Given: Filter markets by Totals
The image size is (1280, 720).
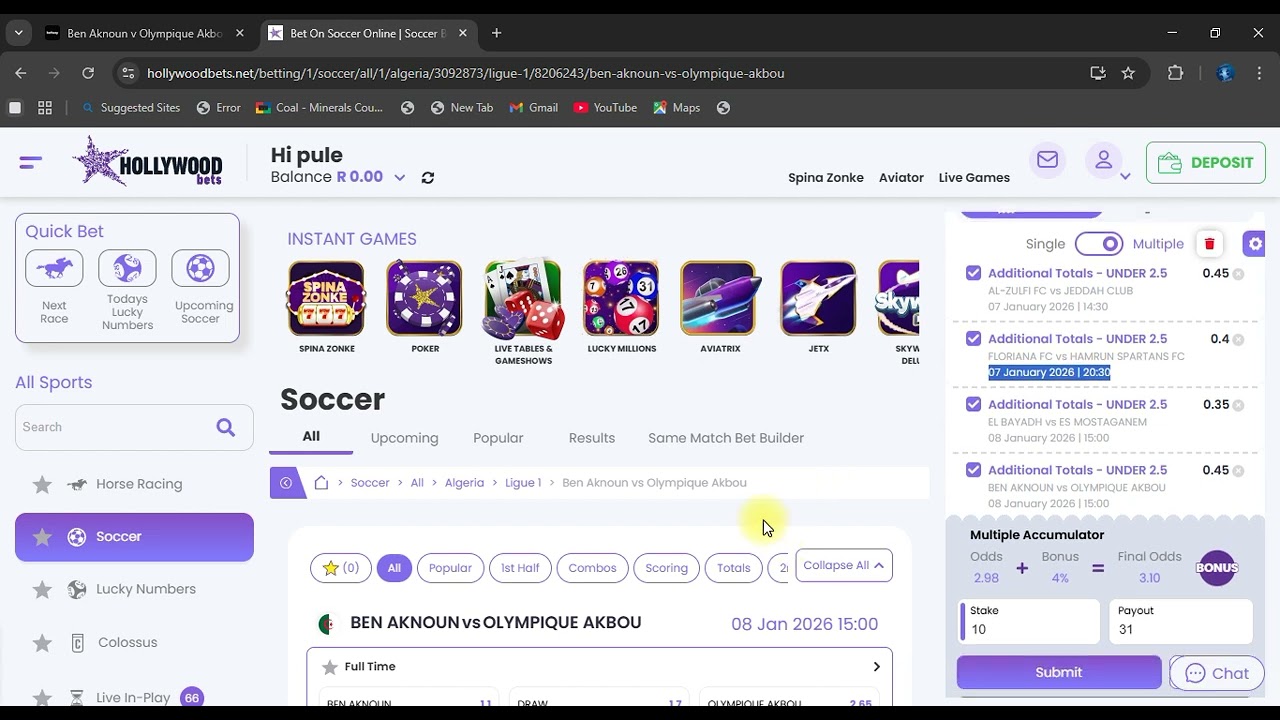Looking at the screenshot, I should tap(733, 568).
